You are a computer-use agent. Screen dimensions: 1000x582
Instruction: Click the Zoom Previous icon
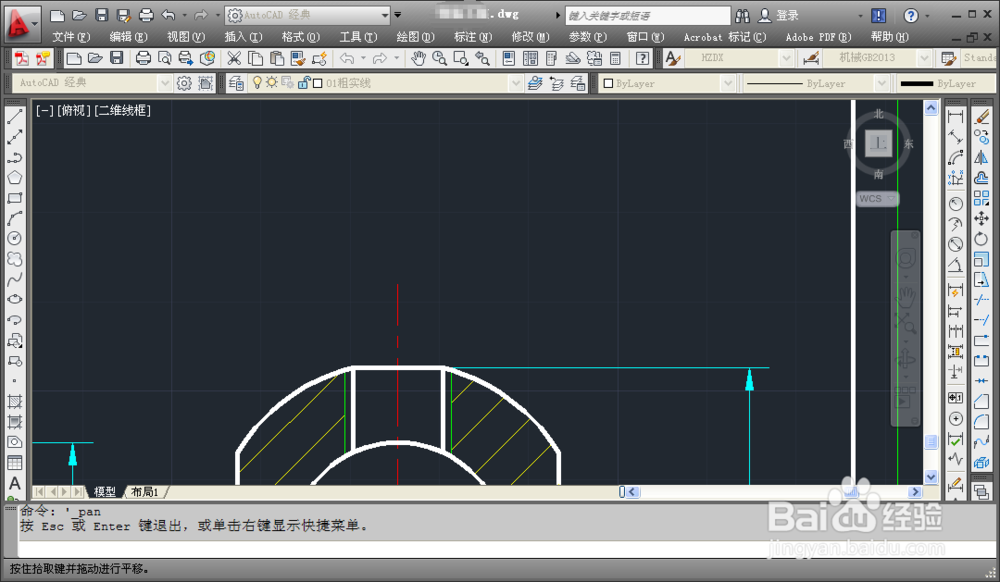pyautogui.click(x=482, y=59)
